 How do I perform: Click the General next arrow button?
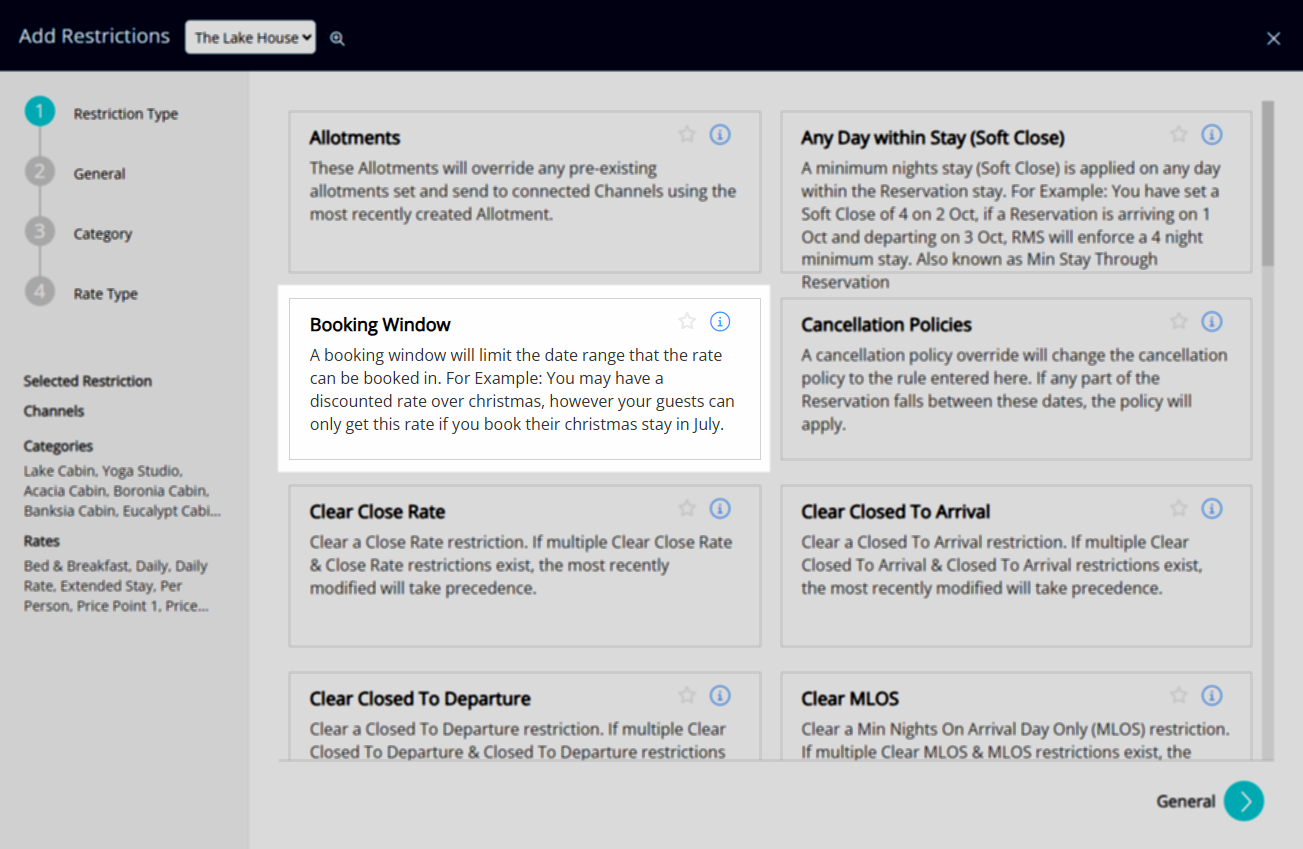[x=1244, y=801]
